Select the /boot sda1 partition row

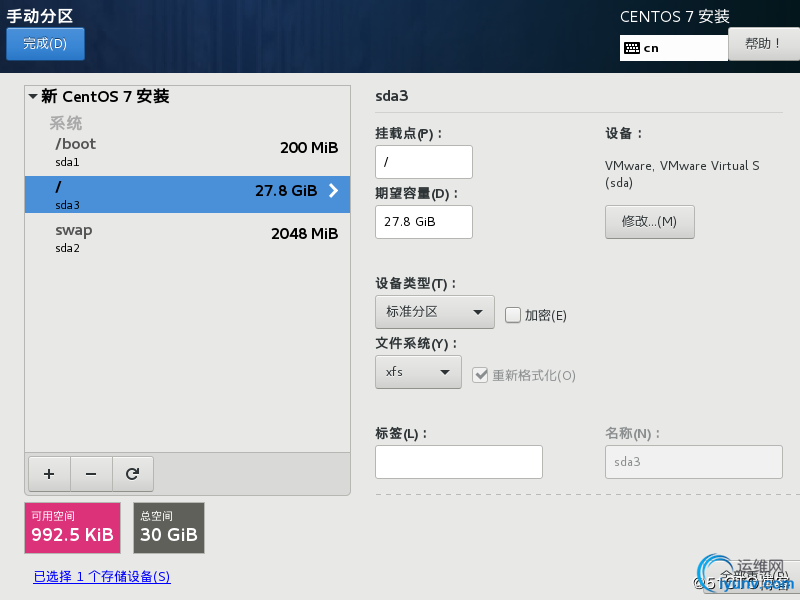(x=187, y=152)
